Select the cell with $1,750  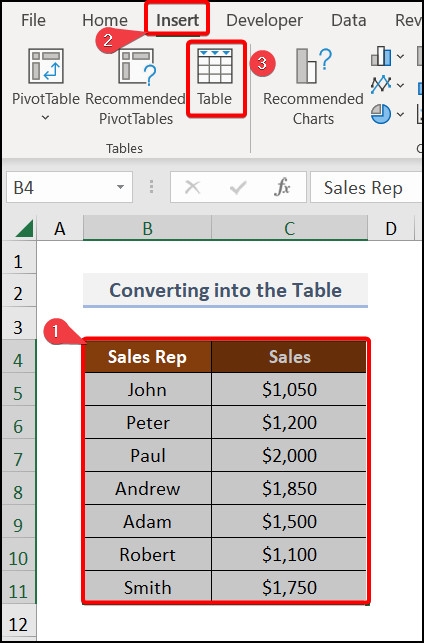click(290, 587)
